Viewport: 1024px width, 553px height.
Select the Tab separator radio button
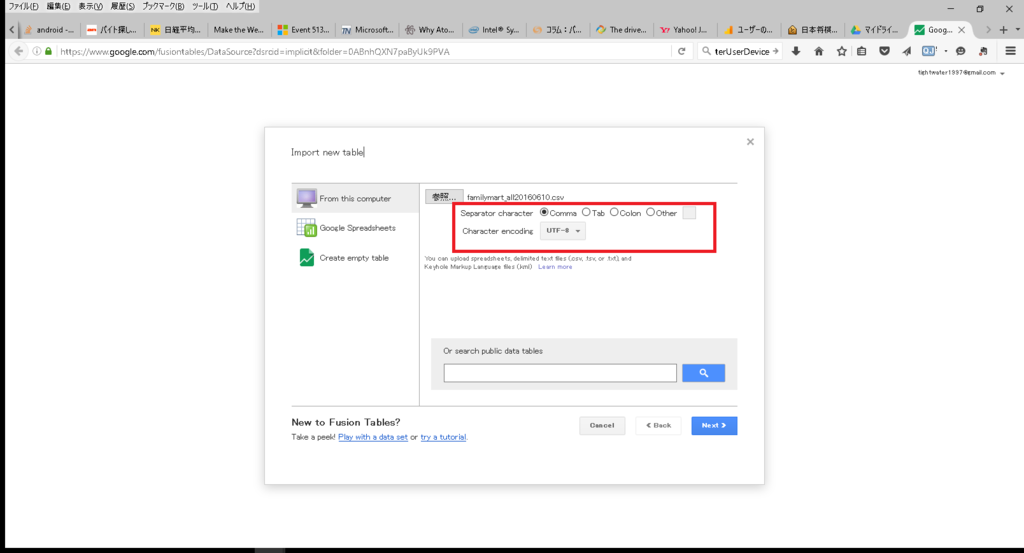point(586,212)
